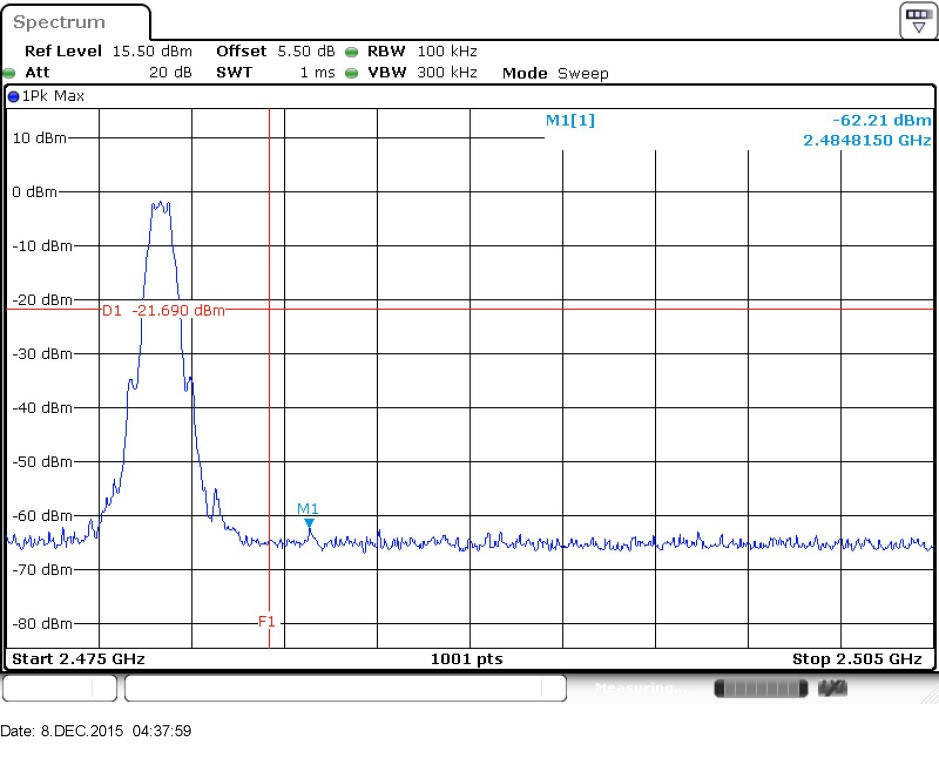Click the RBW 100 kHz value

pos(447,51)
